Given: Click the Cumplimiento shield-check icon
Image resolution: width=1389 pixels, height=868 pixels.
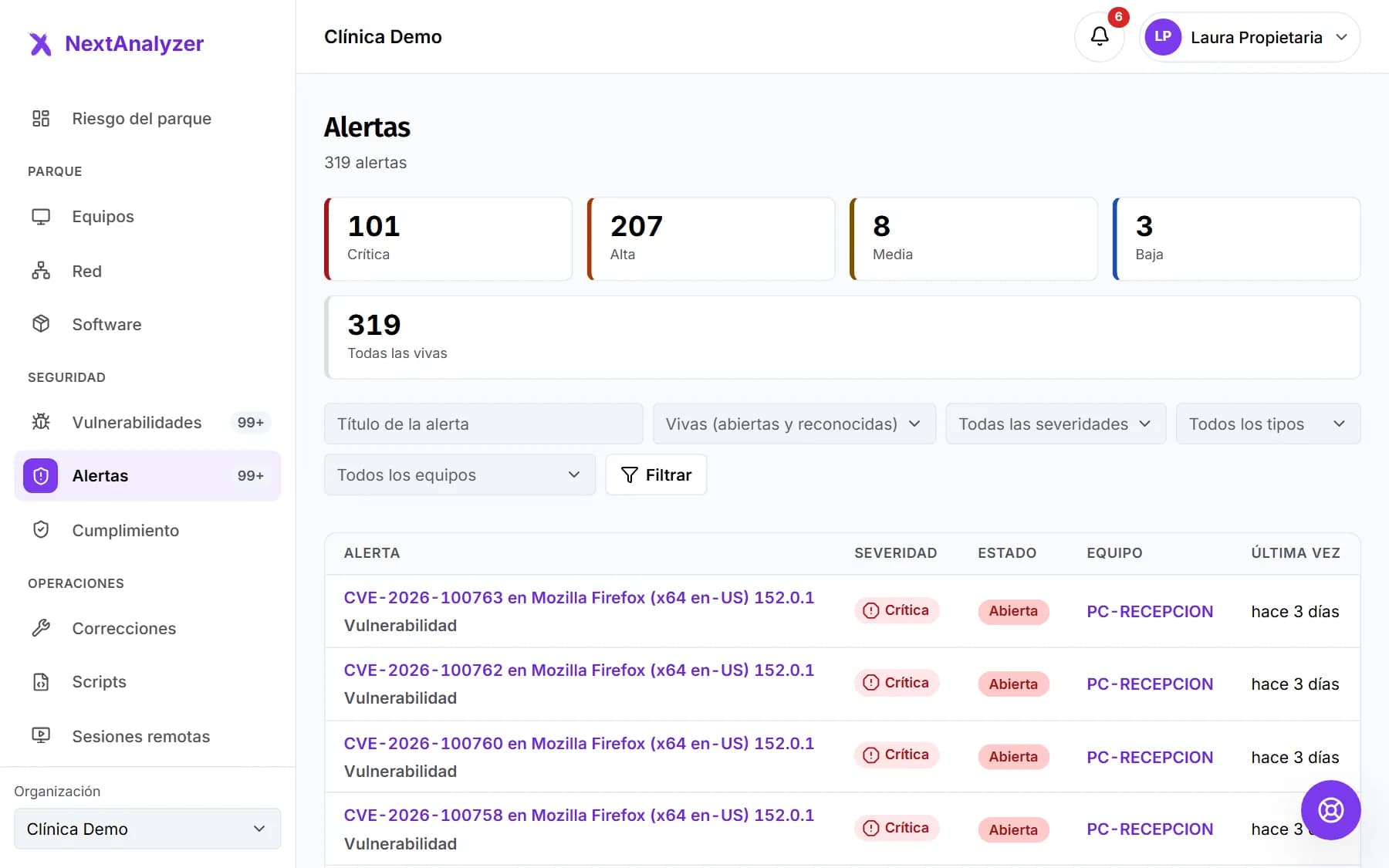Looking at the screenshot, I should pyautogui.click(x=41, y=530).
